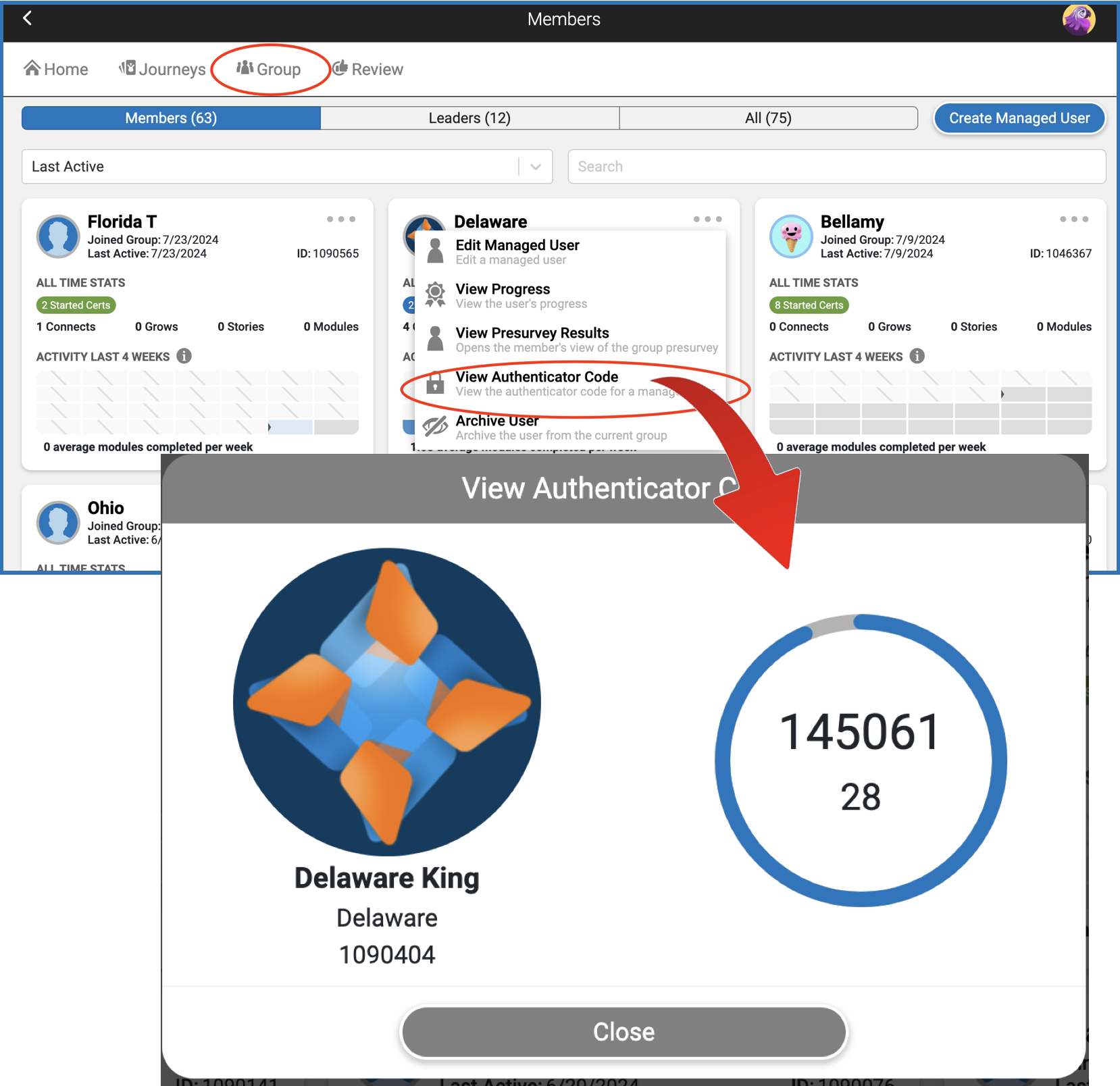
Task: Open Bellamy's three-dot options menu
Action: point(1073,219)
